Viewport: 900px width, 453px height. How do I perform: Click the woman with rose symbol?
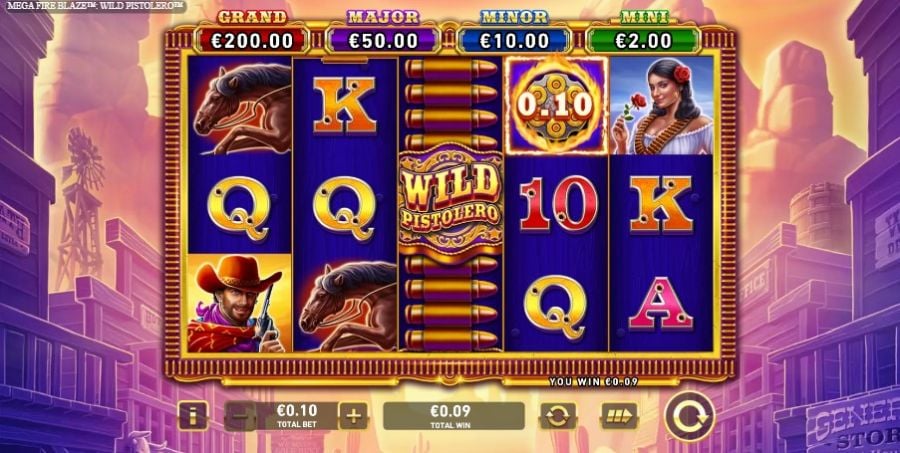tap(662, 105)
